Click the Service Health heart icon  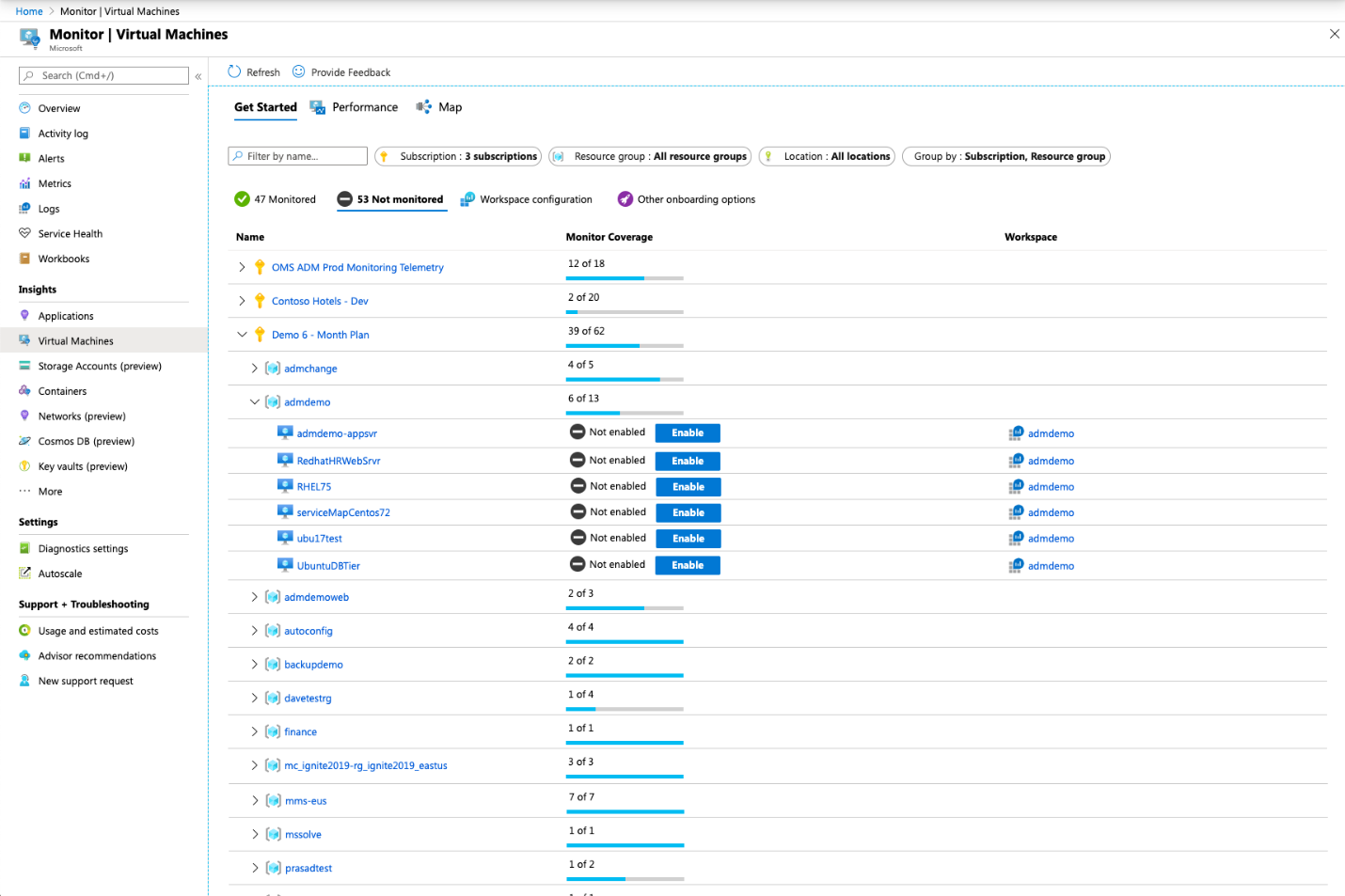tap(25, 233)
